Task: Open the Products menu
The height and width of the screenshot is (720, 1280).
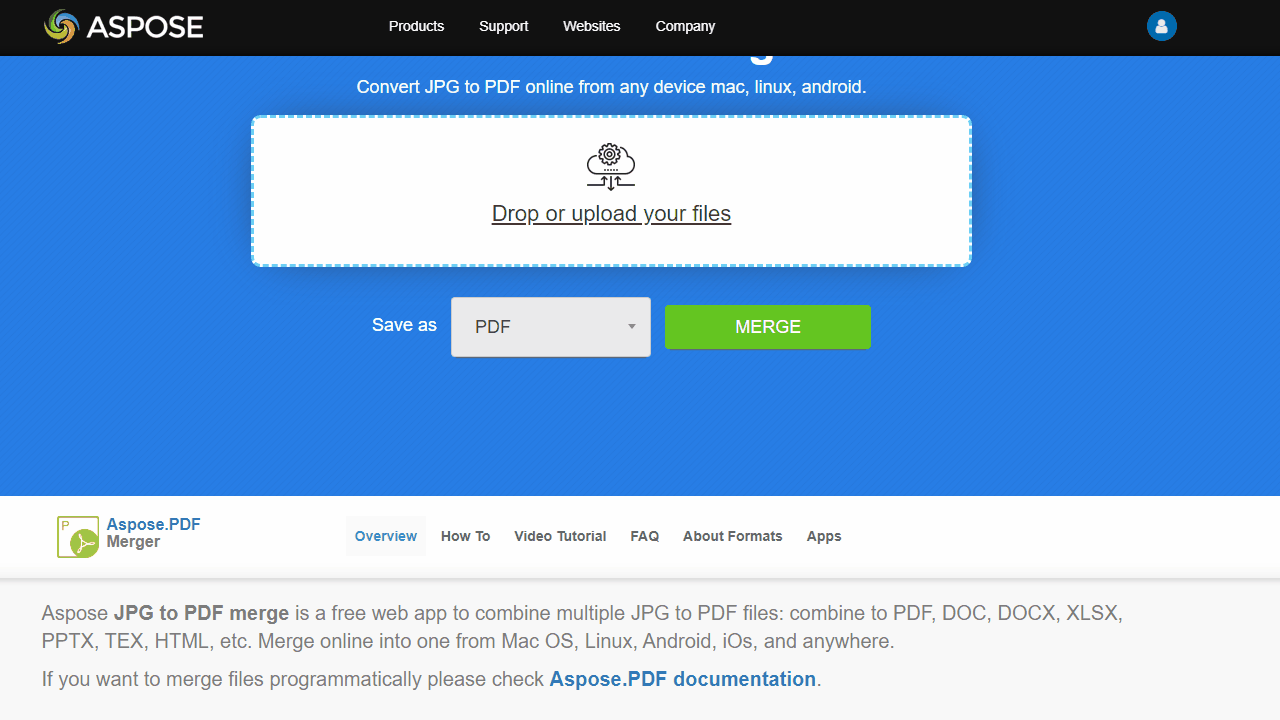Action: coord(416,26)
